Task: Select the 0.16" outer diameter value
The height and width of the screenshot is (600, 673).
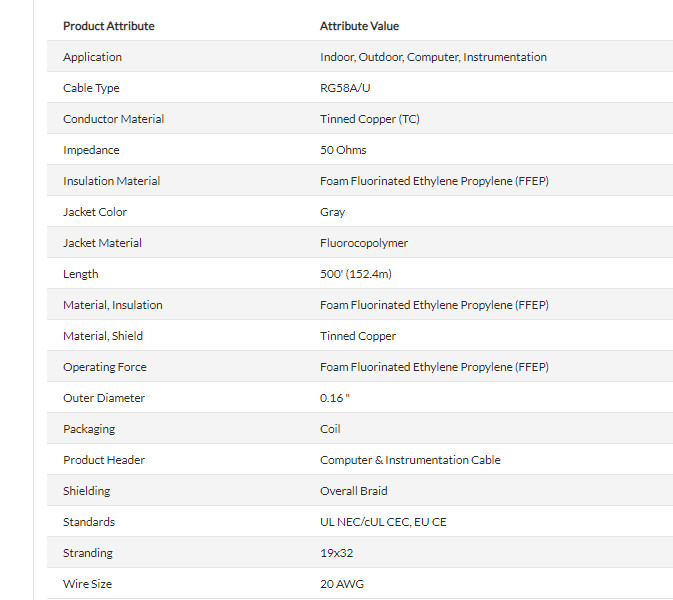Action: (x=335, y=398)
